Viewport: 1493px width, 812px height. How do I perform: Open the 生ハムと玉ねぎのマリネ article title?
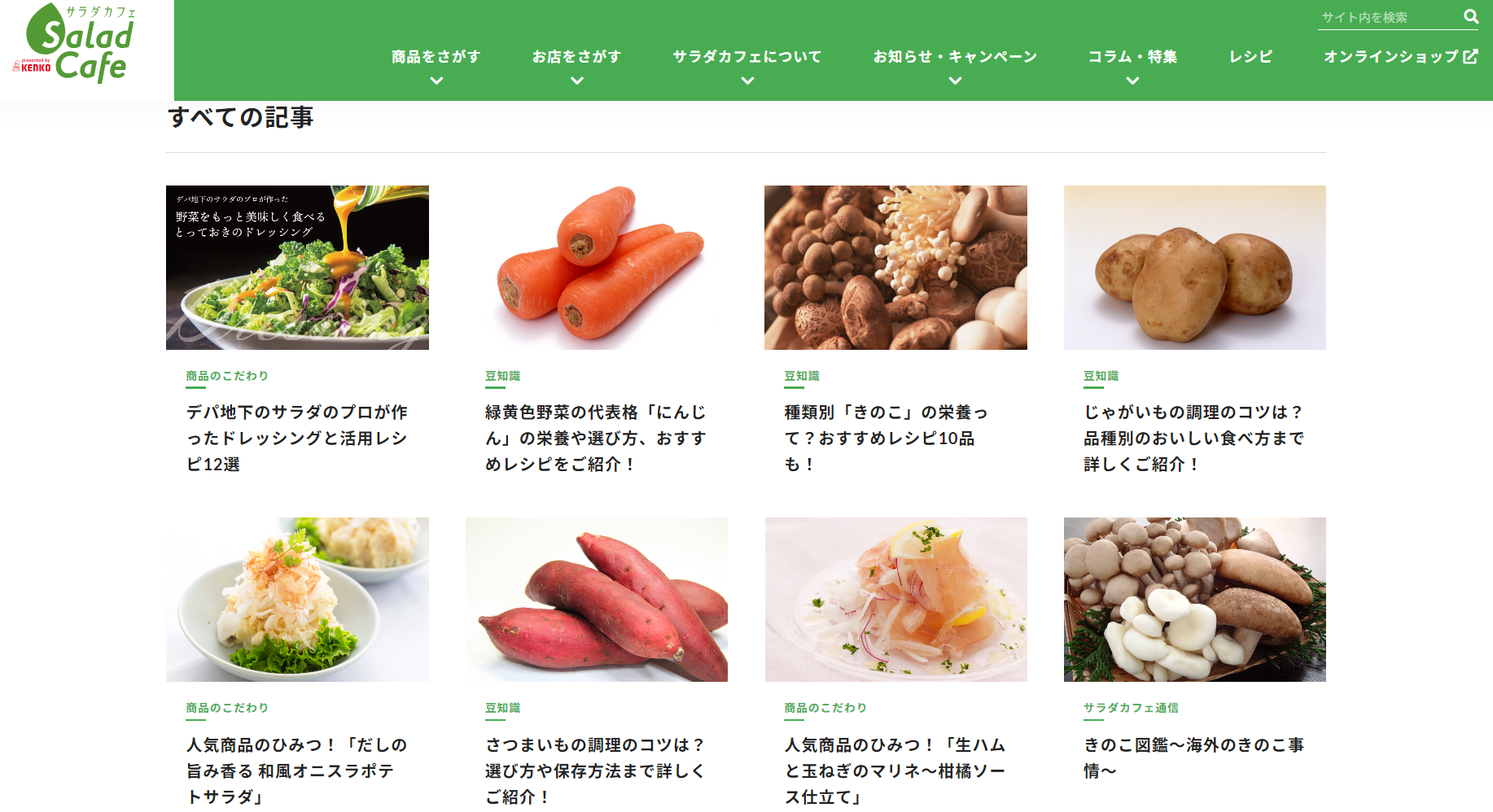(x=895, y=771)
